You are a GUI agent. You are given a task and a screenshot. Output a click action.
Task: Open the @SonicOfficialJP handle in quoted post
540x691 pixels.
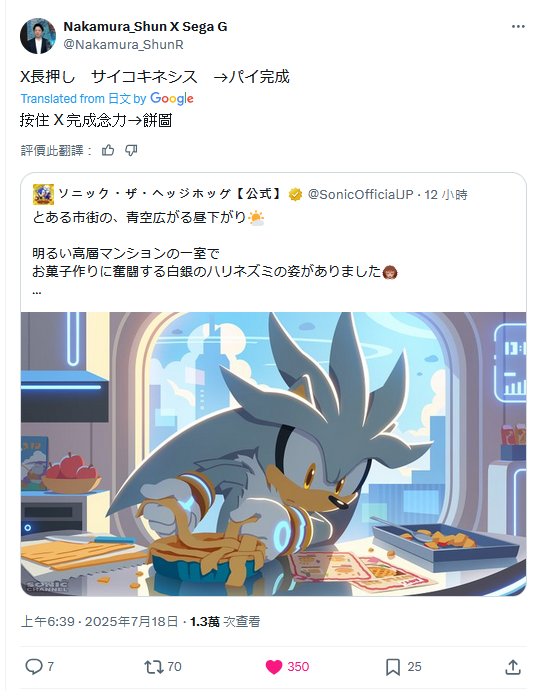coord(360,194)
